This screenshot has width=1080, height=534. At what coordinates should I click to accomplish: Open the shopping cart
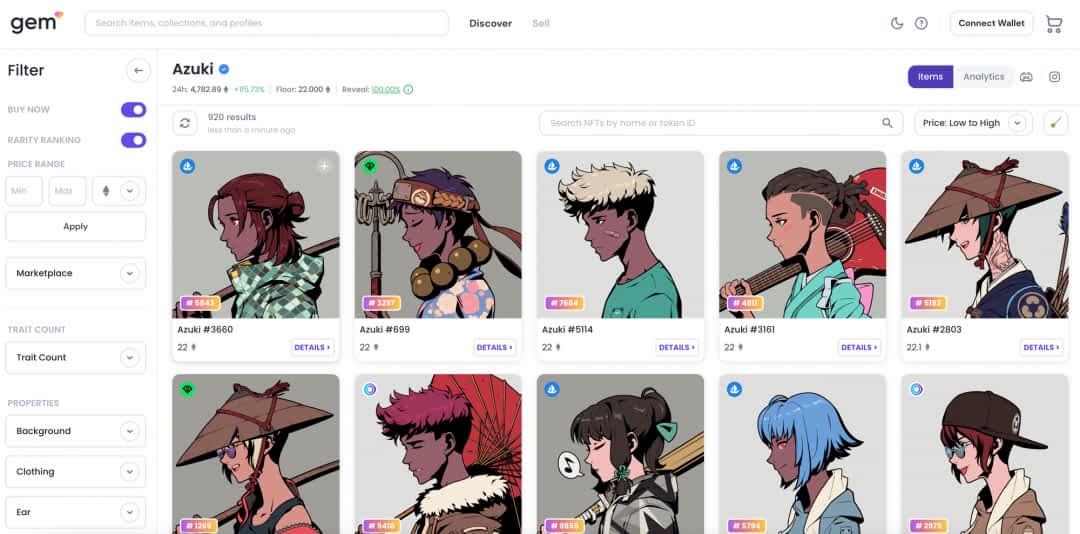[x=1054, y=23]
